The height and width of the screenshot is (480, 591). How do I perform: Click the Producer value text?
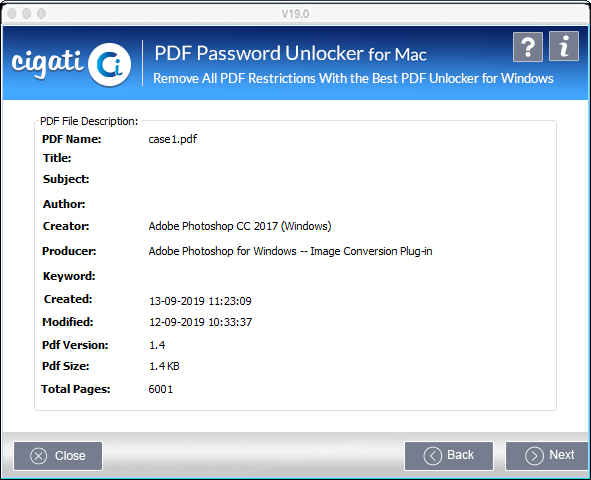tap(290, 251)
